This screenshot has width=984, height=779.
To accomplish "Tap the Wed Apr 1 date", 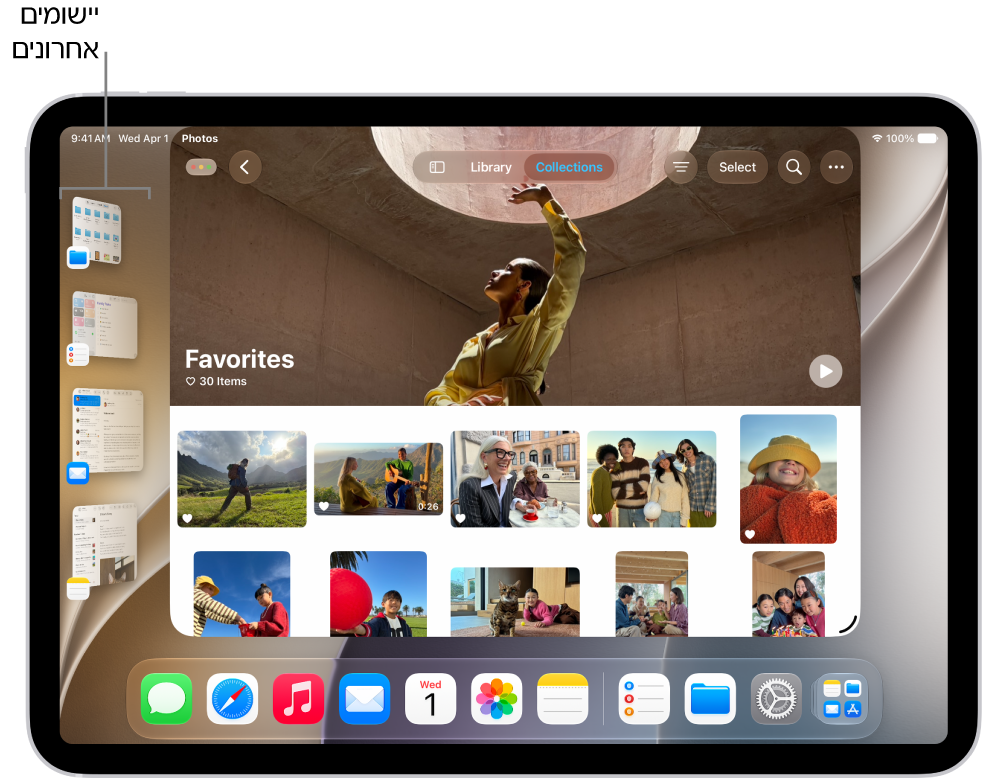I will point(144,138).
